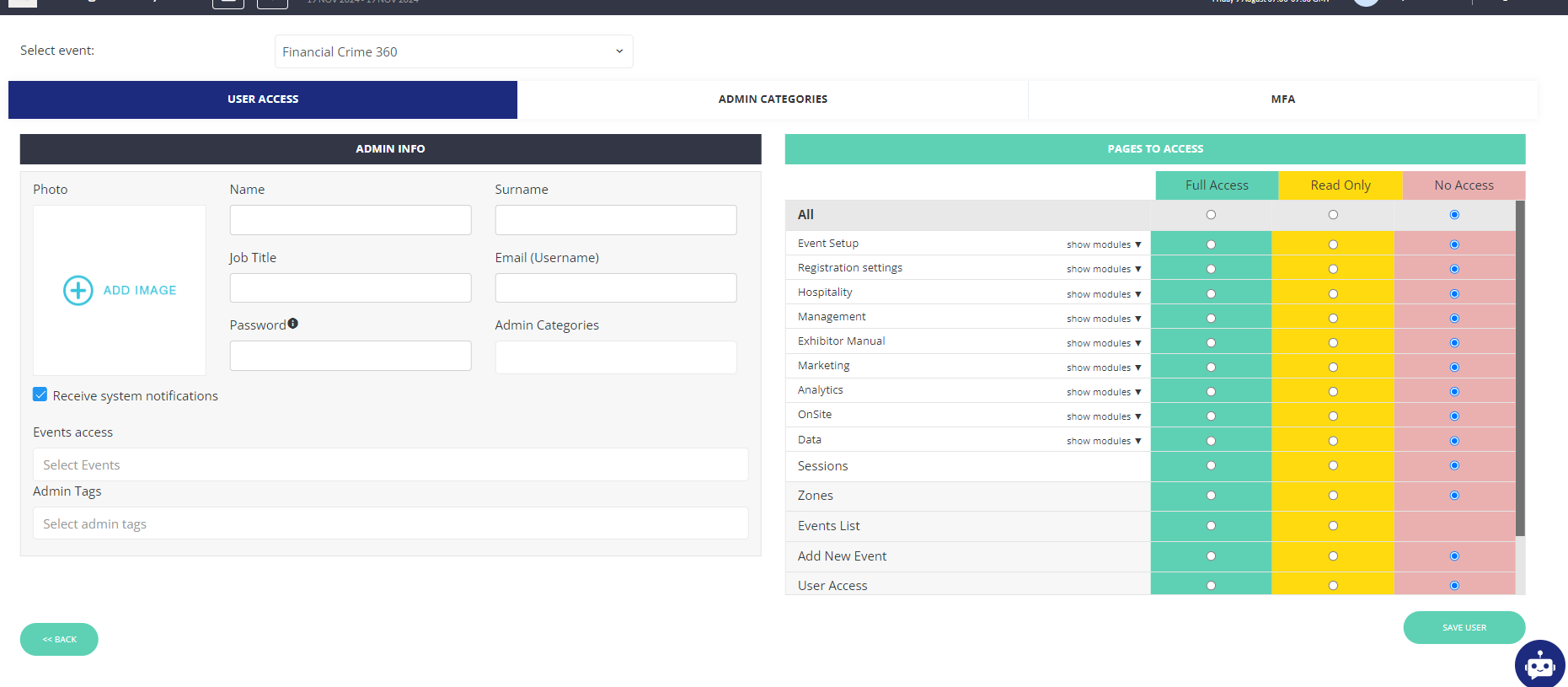Choose No Access for Sessions
This screenshot has height=687, width=1568.
[1454, 466]
